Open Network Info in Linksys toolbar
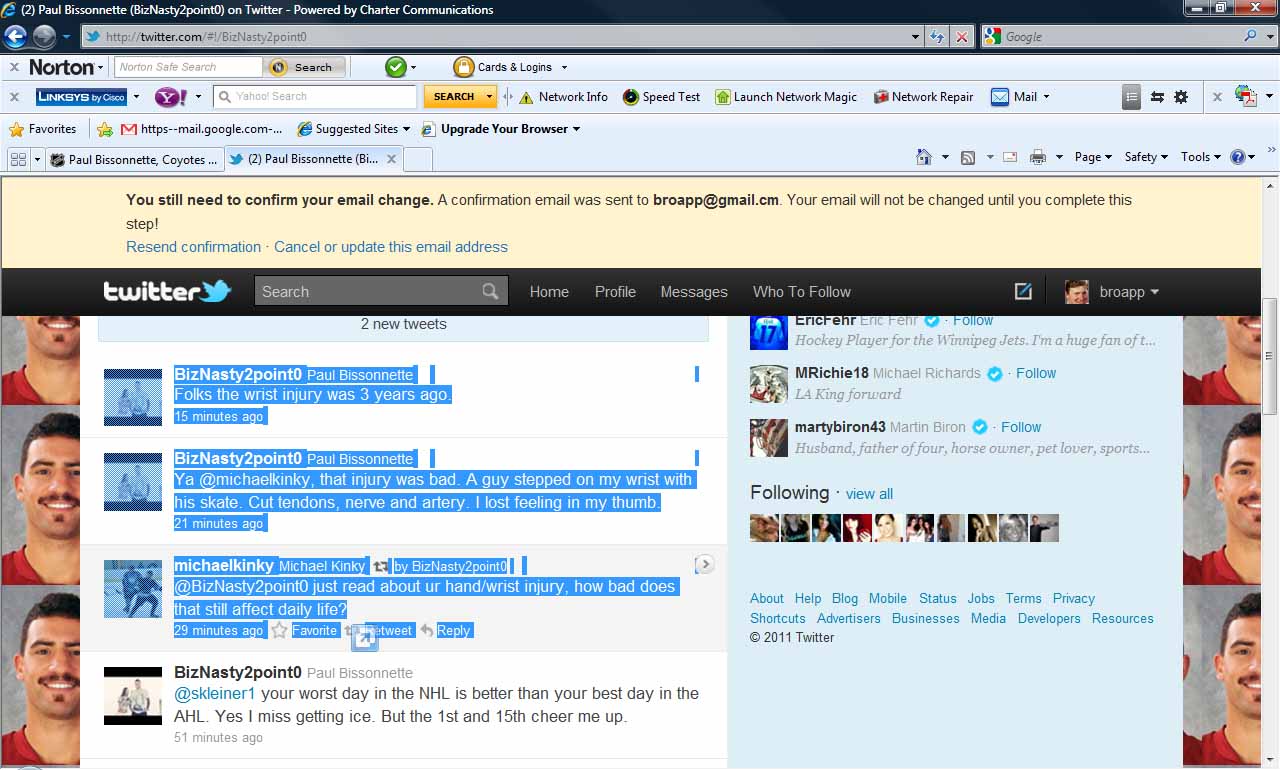The image size is (1280, 770). [x=563, y=97]
